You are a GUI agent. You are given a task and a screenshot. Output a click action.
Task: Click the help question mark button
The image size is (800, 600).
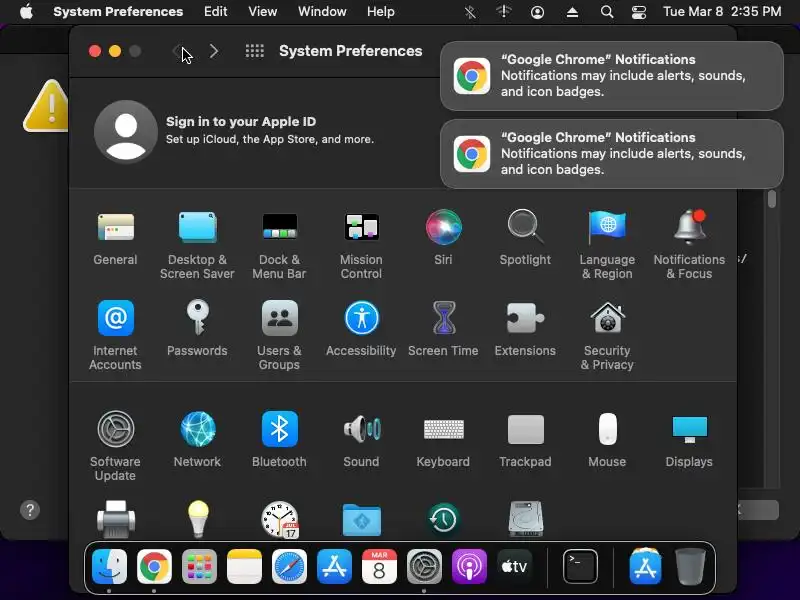tap(30, 510)
